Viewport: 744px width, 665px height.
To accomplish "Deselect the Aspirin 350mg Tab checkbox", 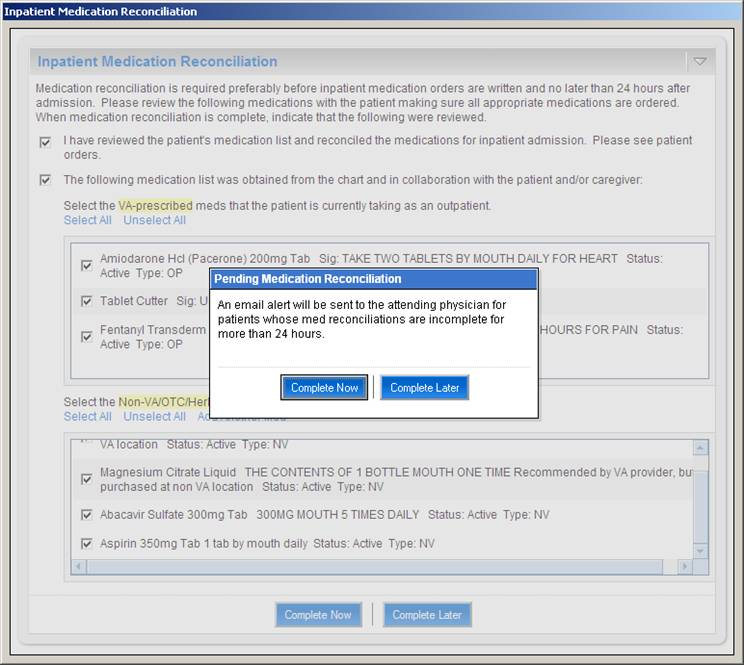I will 87,544.
